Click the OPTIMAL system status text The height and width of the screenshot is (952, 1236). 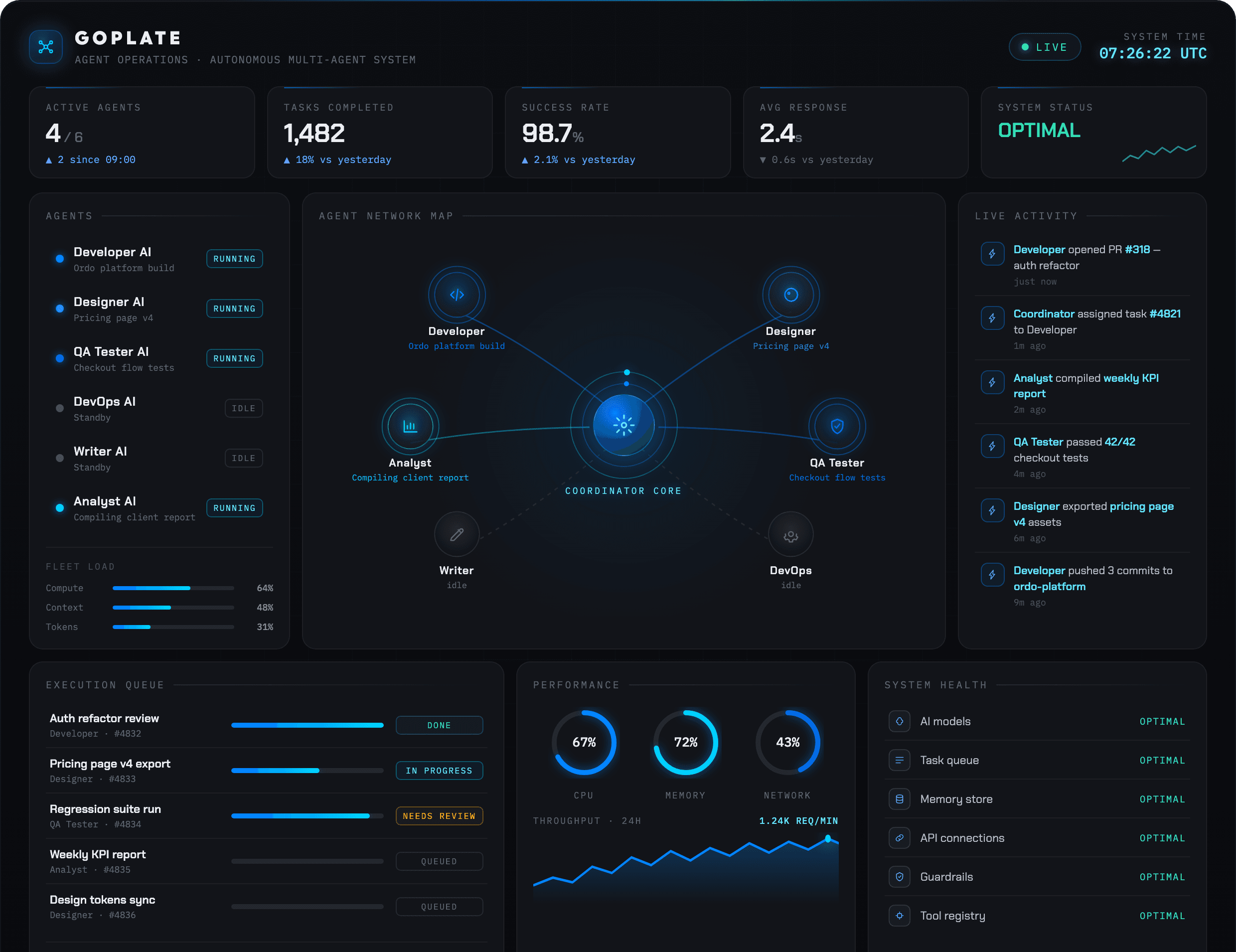pyautogui.click(x=1039, y=130)
